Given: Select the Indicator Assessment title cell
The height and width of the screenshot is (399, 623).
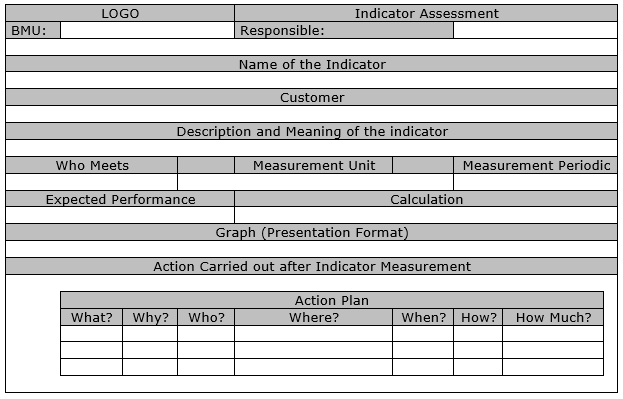Looking at the screenshot, I should click(426, 14).
